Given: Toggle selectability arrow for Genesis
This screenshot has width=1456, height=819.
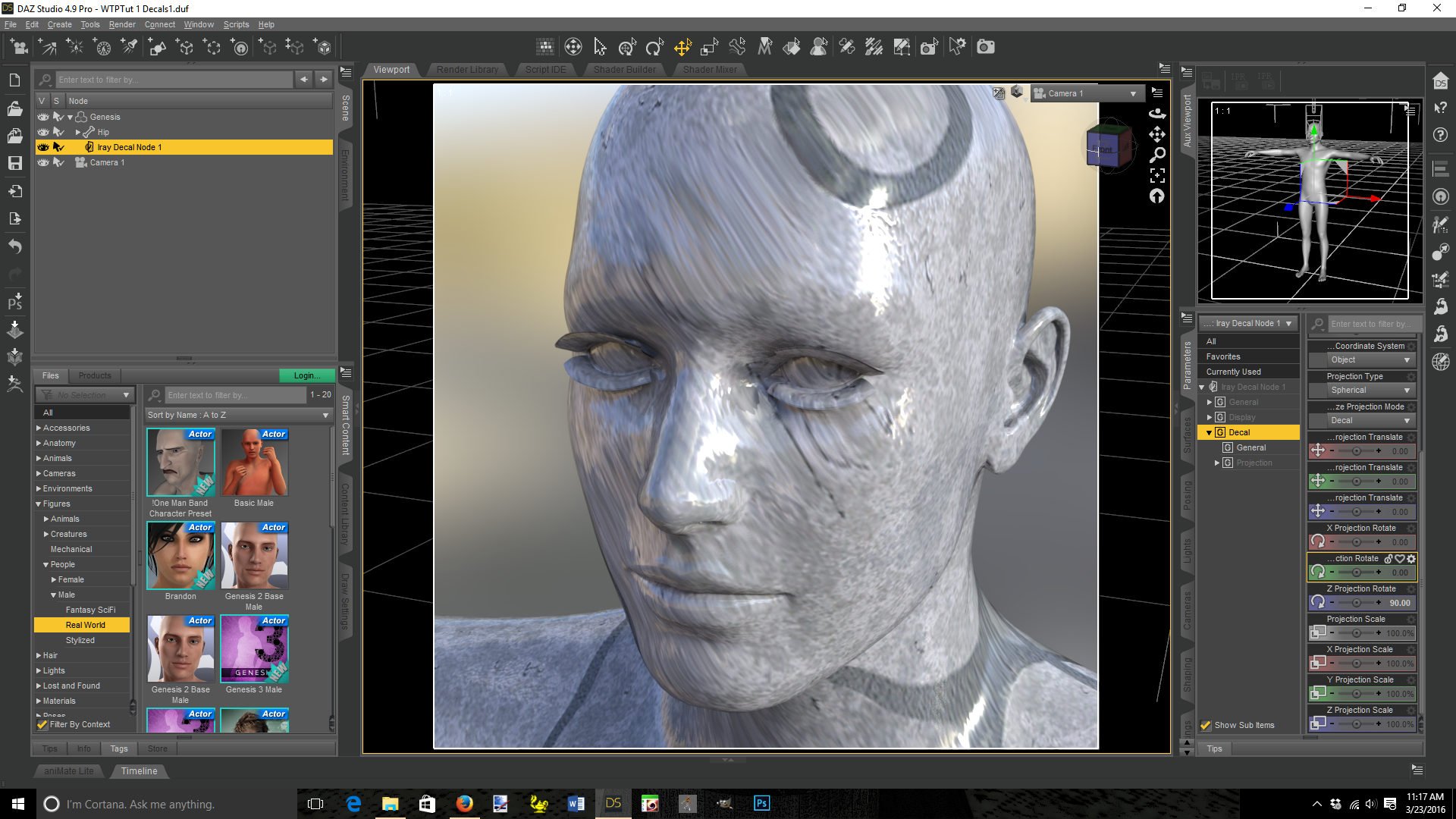Looking at the screenshot, I should pos(58,117).
